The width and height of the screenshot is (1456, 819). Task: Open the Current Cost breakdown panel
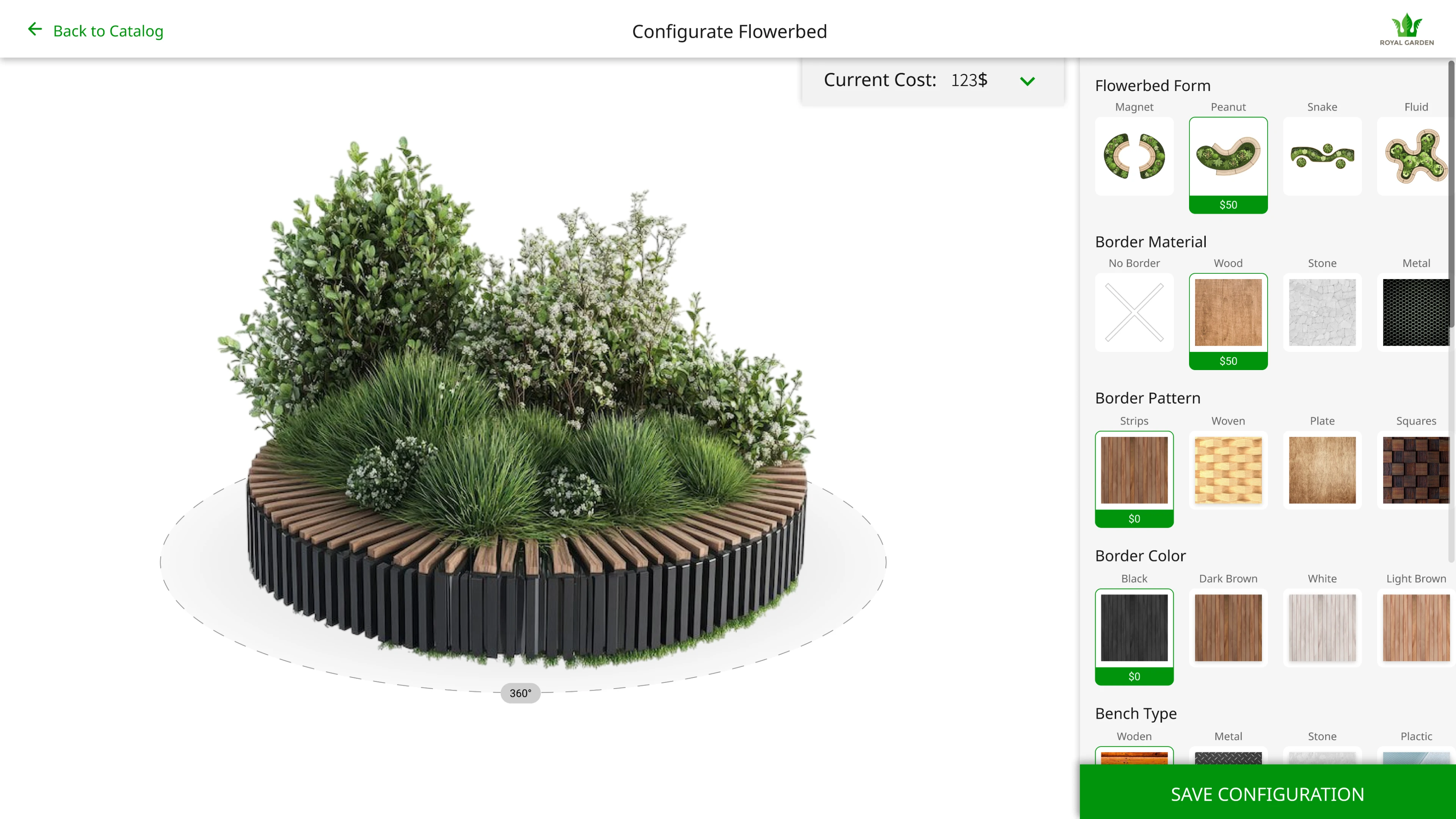click(904, 80)
